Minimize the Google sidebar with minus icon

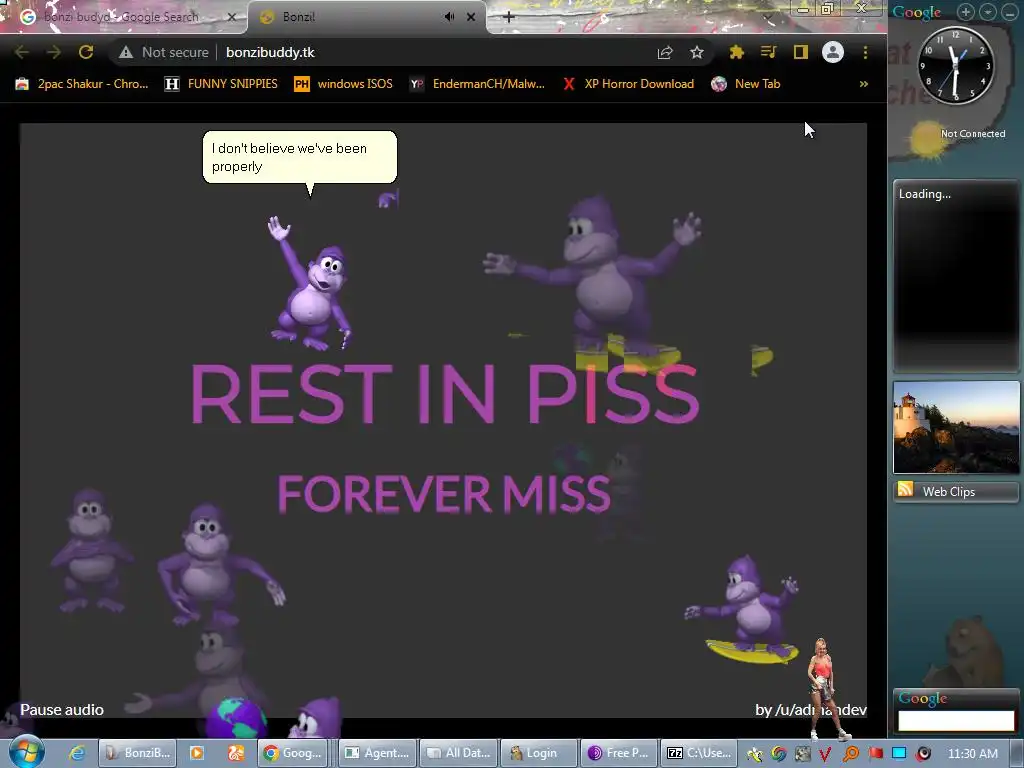(x=1010, y=12)
